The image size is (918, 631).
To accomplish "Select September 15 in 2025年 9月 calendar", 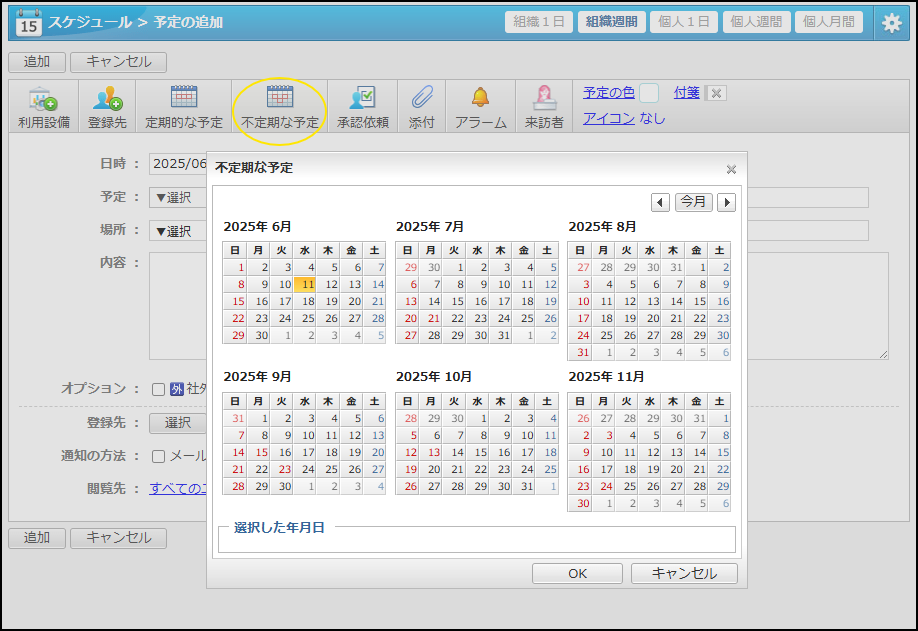I will [x=258, y=452].
